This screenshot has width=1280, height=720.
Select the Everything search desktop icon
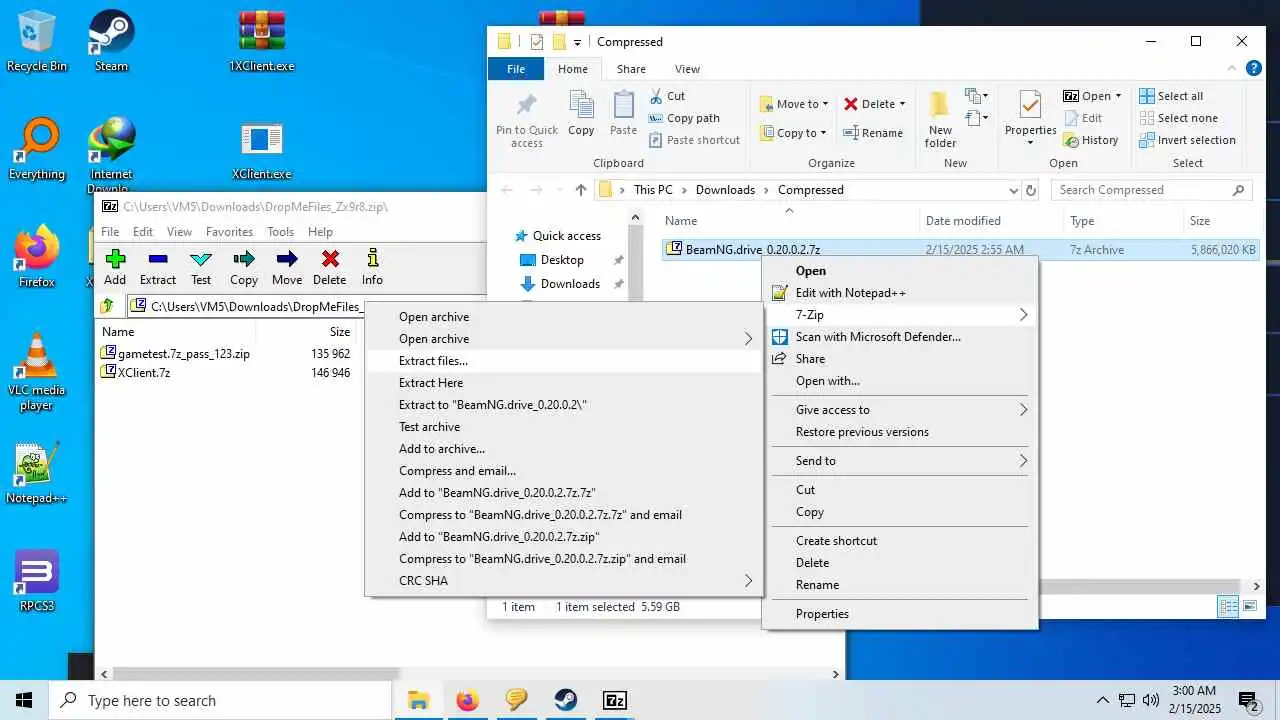(x=37, y=150)
